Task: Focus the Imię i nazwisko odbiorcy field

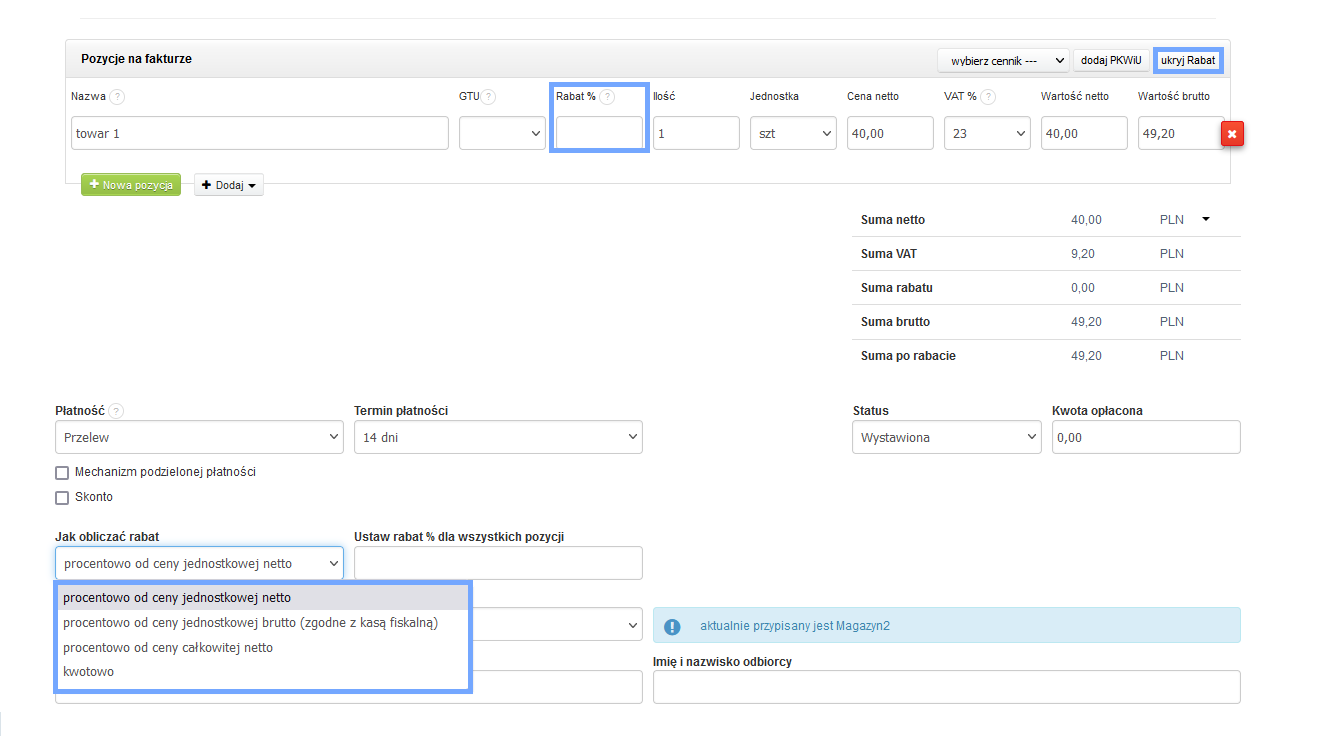Action: 947,687
